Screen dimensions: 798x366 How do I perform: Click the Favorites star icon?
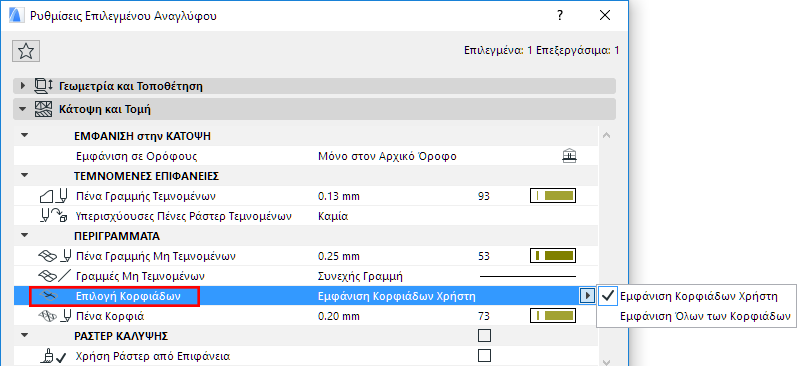tap(26, 50)
